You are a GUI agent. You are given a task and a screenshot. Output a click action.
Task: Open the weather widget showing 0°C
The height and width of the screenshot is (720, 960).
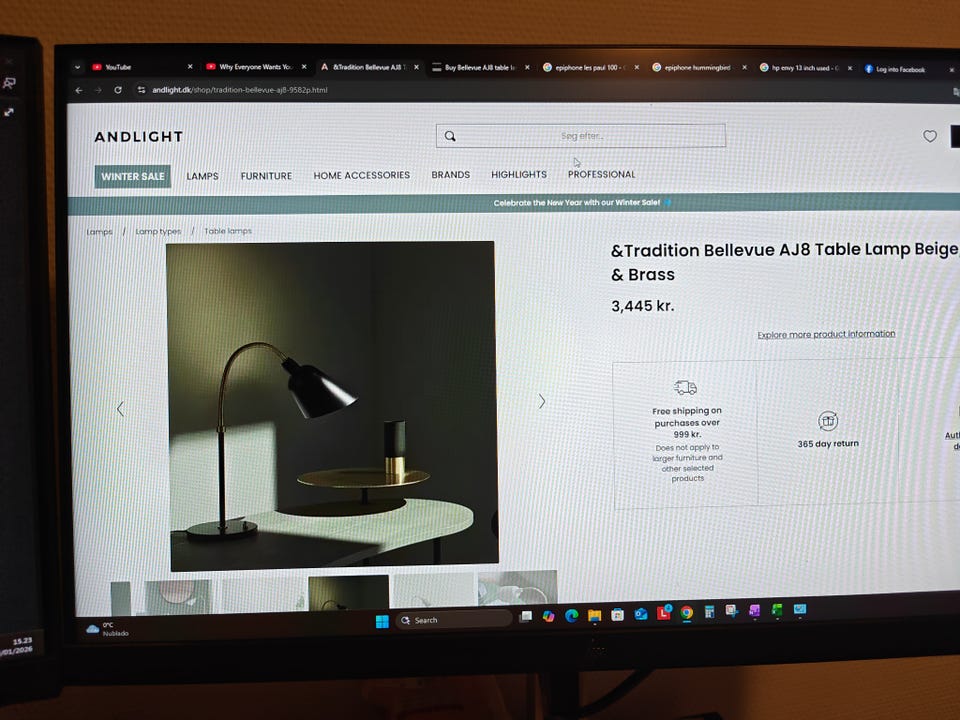(x=107, y=629)
